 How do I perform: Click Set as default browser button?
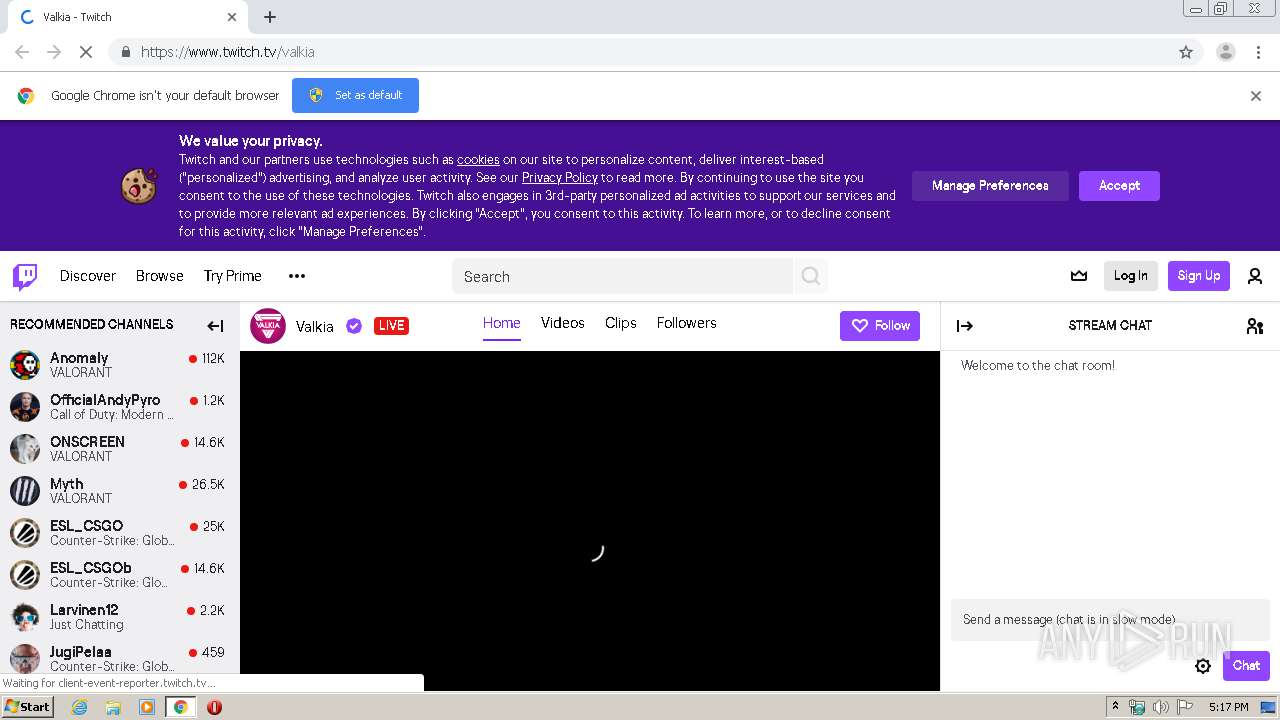[355, 95]
